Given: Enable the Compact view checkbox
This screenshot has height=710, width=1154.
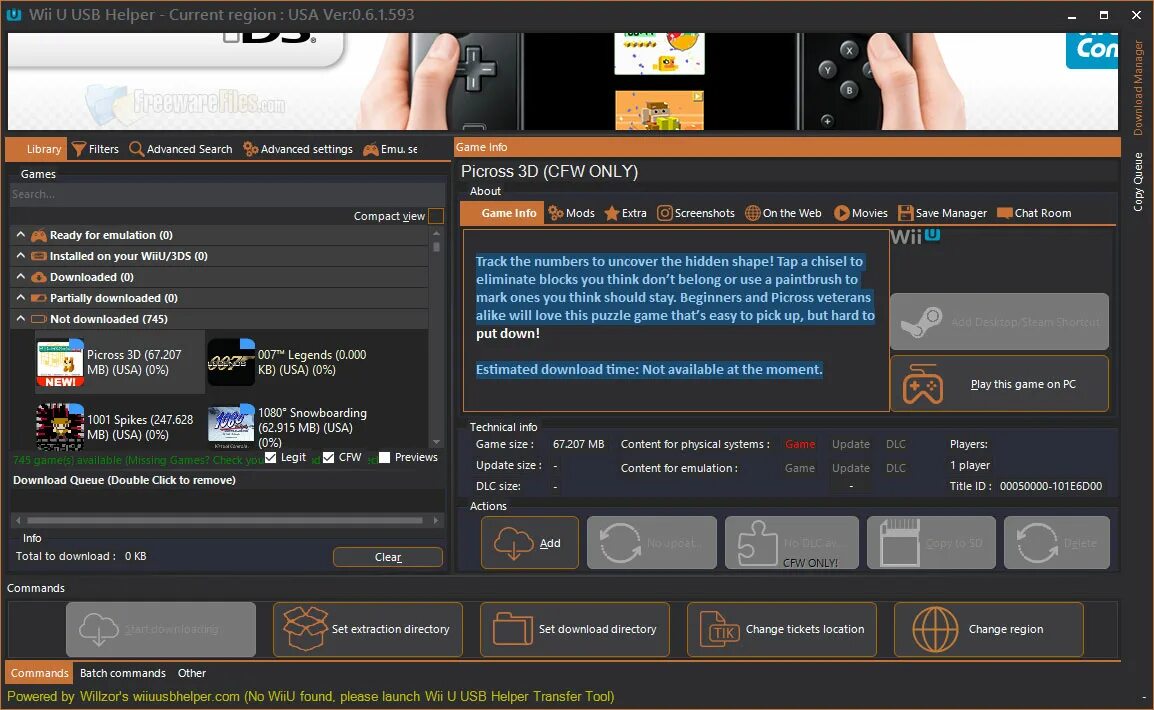Looking at the screenshot, I should (x=436, y=216).
